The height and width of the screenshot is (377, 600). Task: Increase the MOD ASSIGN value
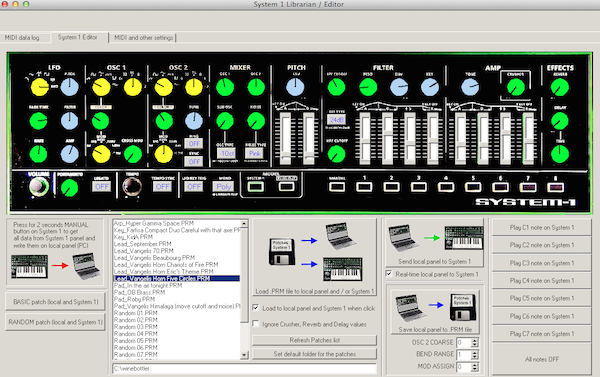click(x=474, y=364)
